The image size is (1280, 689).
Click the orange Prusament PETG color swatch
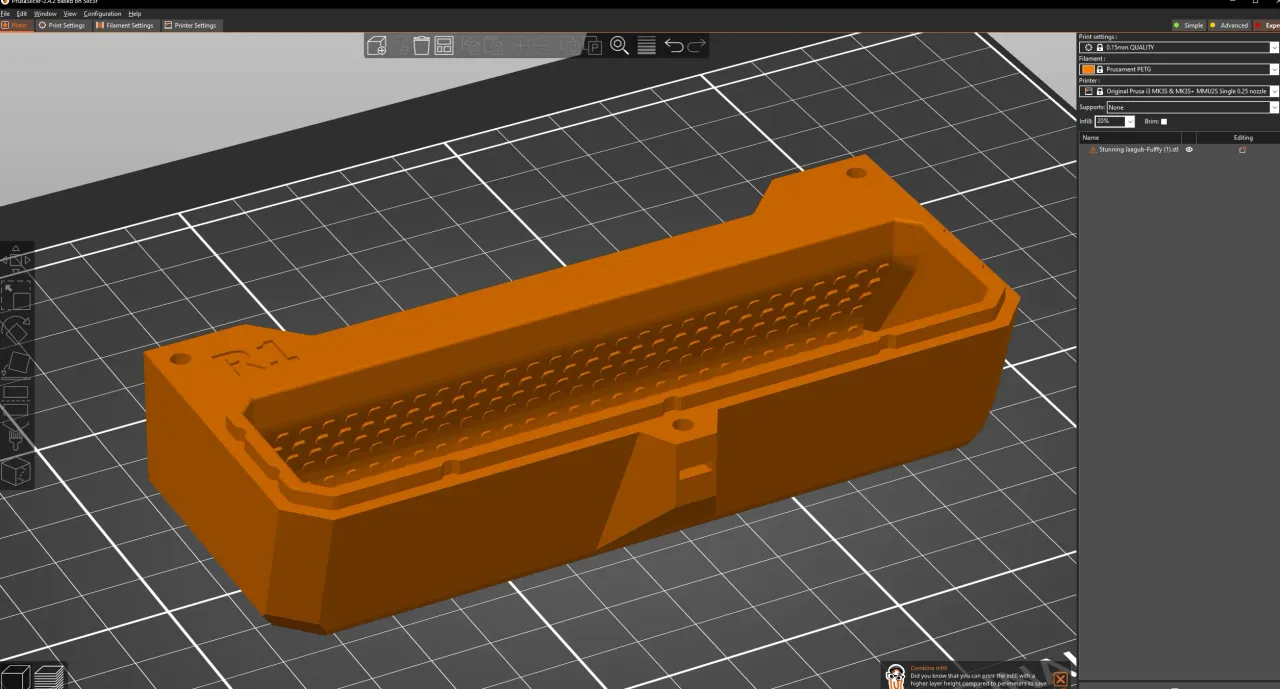tap(1089, 69)
